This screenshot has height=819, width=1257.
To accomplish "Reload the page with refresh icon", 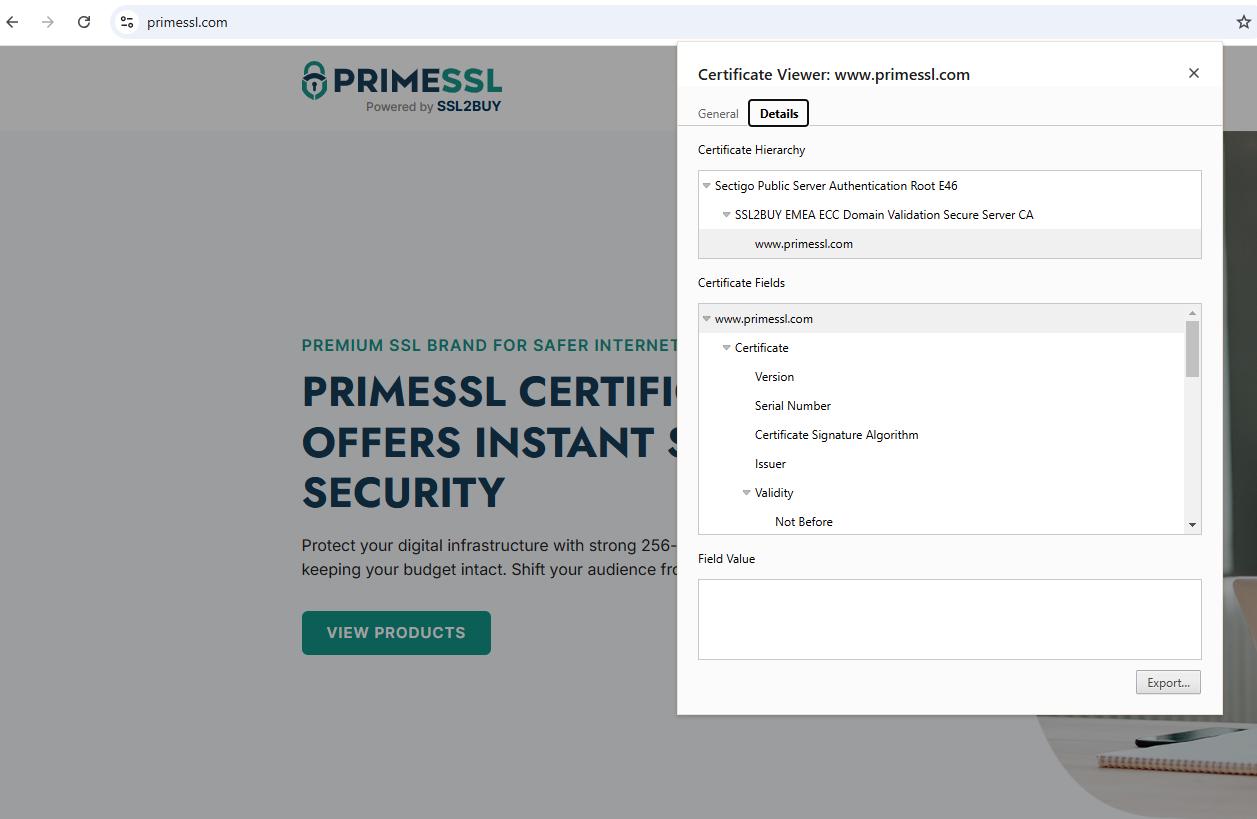I will (84, 22).
